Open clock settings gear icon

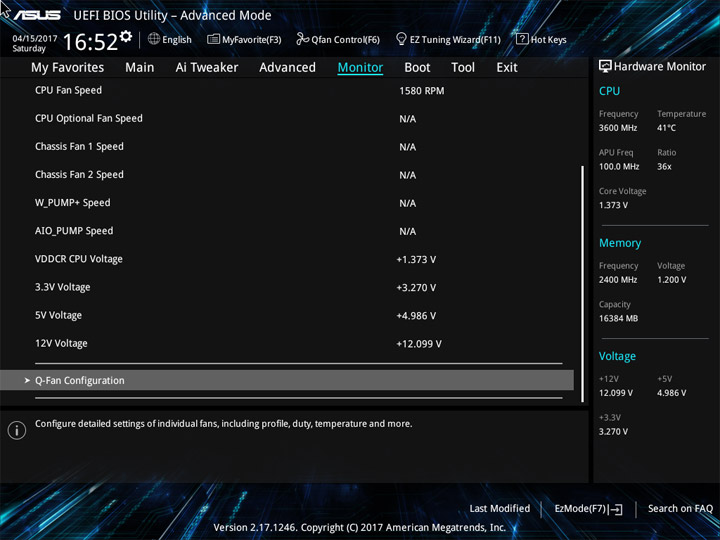126,36
